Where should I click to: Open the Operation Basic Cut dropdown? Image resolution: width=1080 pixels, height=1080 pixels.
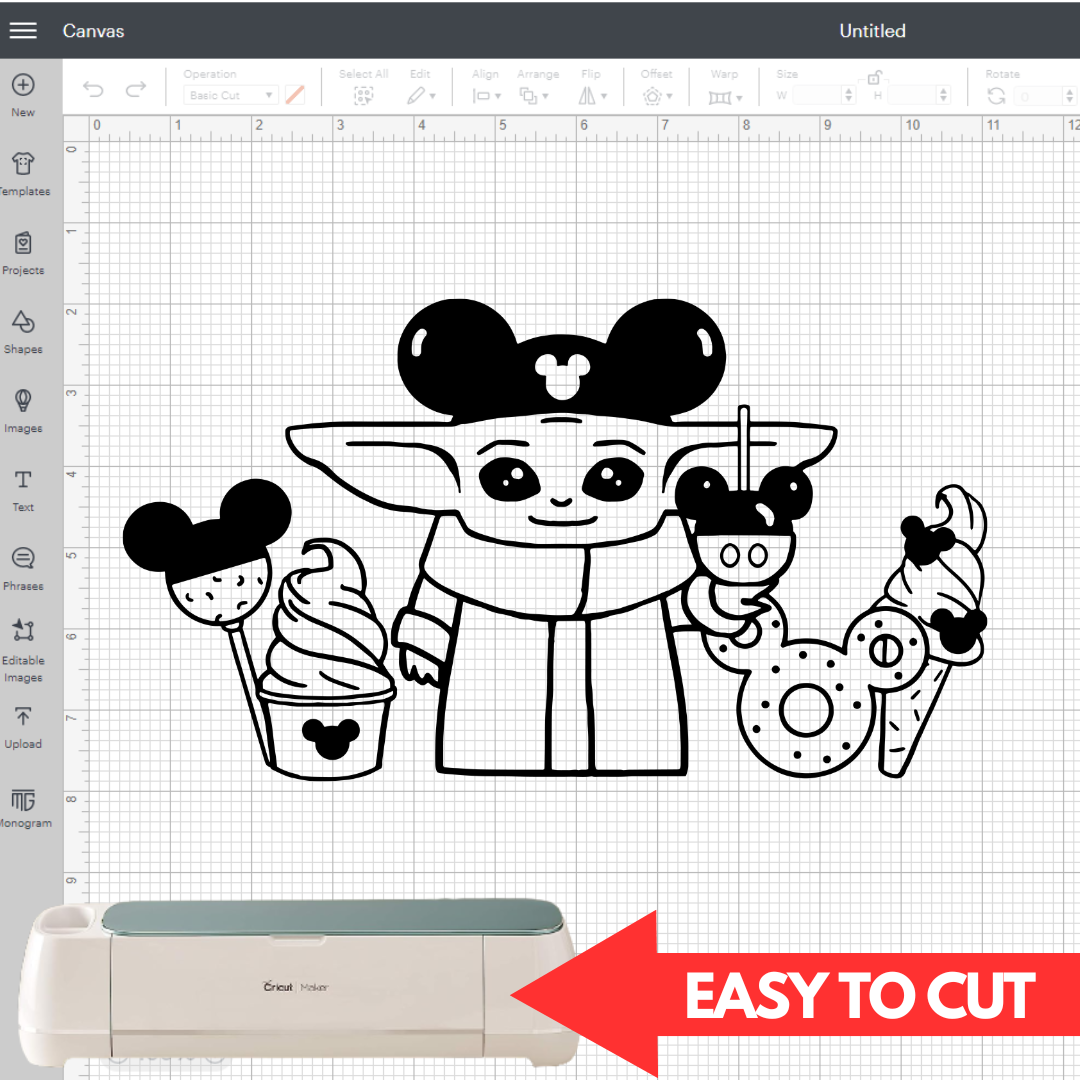pos(231,95)
